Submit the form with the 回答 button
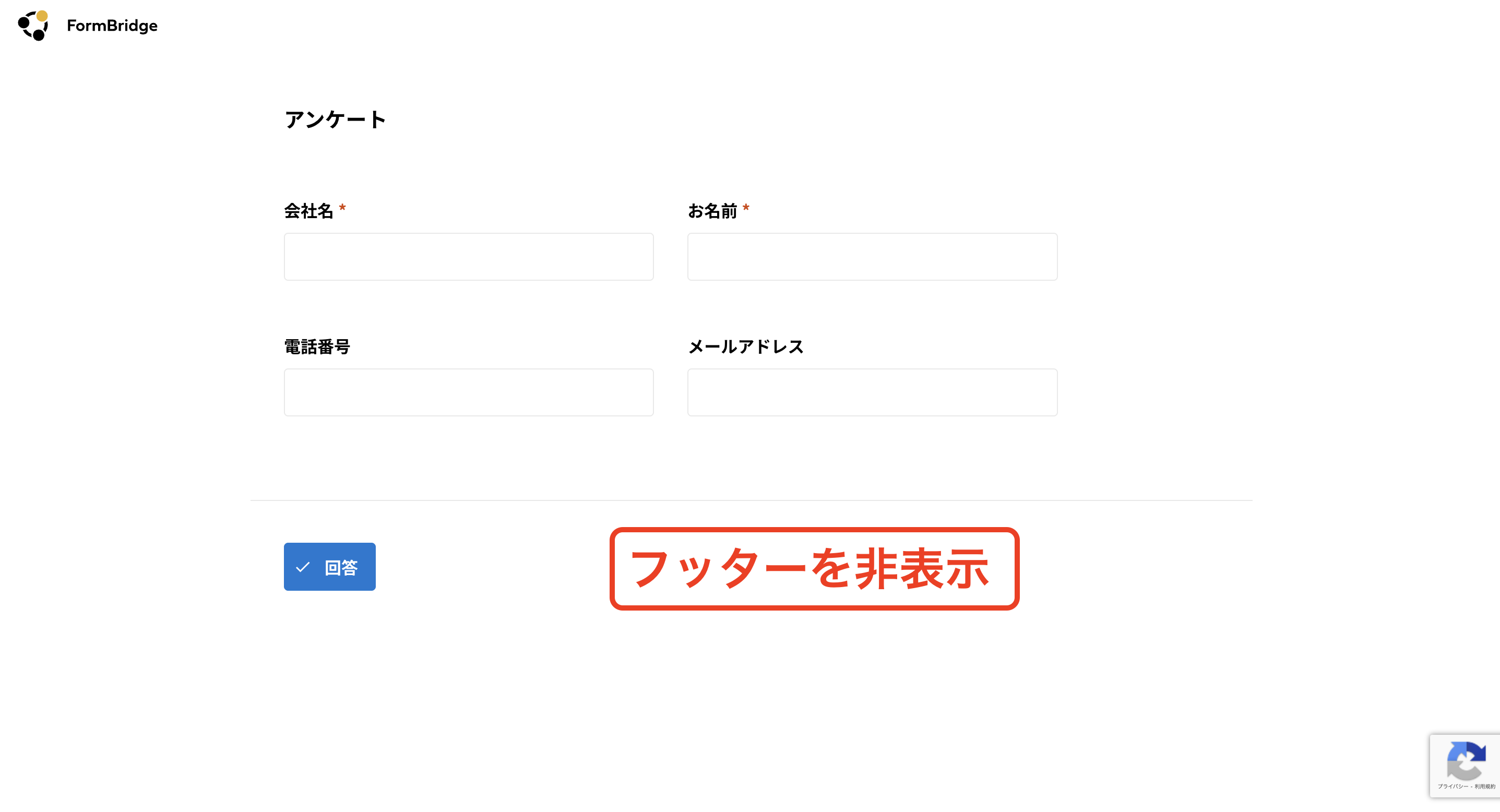Viewport: 1500px width, 812px height. (329, 566)
